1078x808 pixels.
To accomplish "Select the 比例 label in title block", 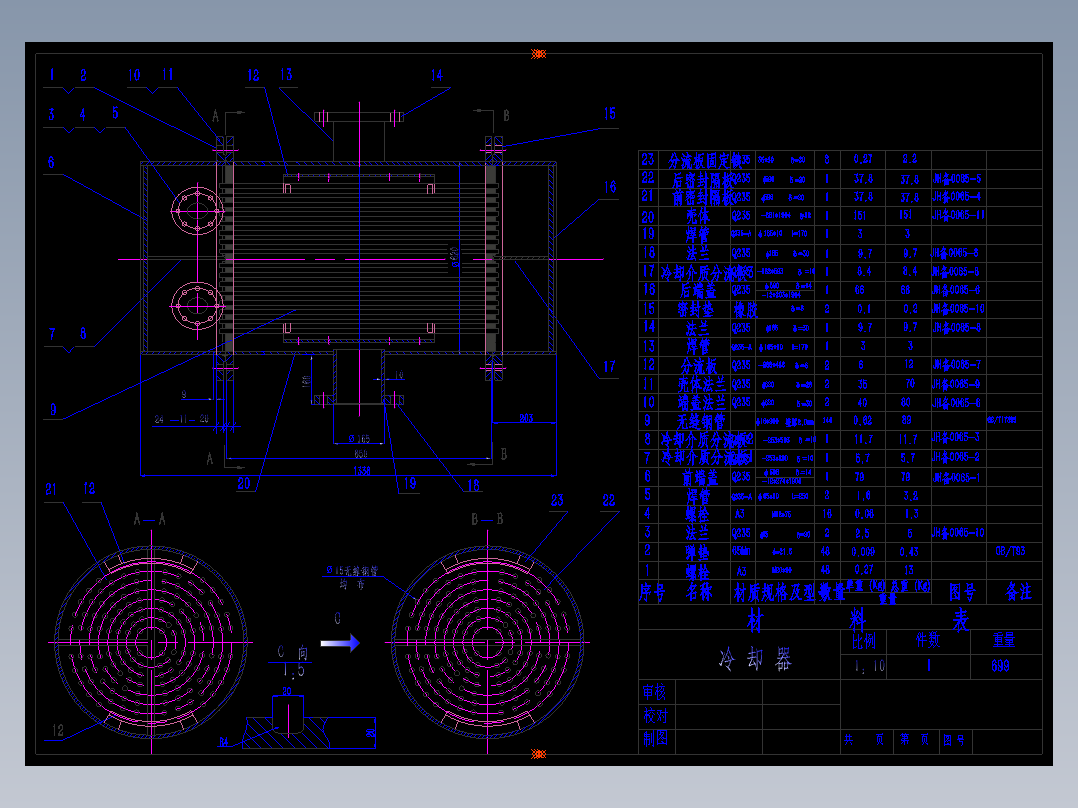I will pyautogui.click(x=864, y=641).
